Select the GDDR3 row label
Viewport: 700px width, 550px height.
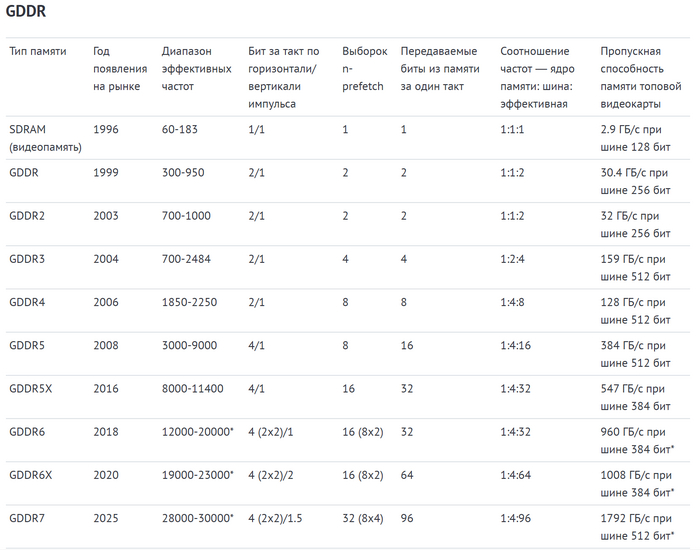click(x=29, y=258)
